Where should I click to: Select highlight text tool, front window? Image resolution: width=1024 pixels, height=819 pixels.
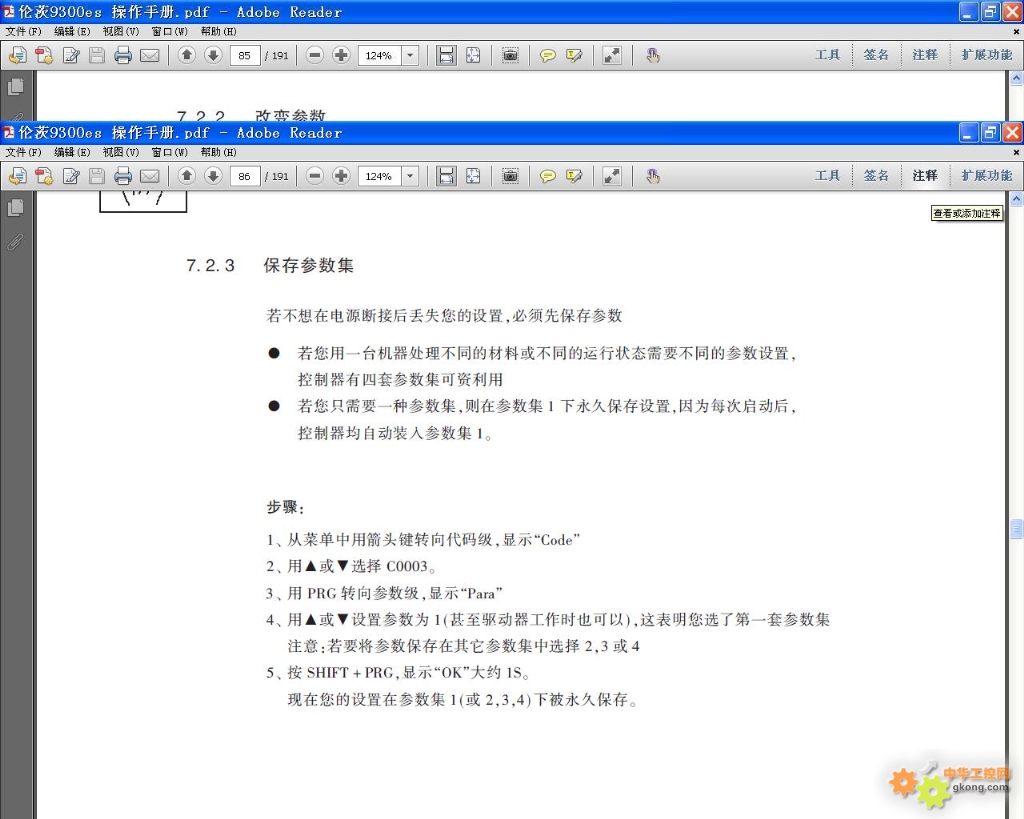pyautogui.click(x=574, y=176)
